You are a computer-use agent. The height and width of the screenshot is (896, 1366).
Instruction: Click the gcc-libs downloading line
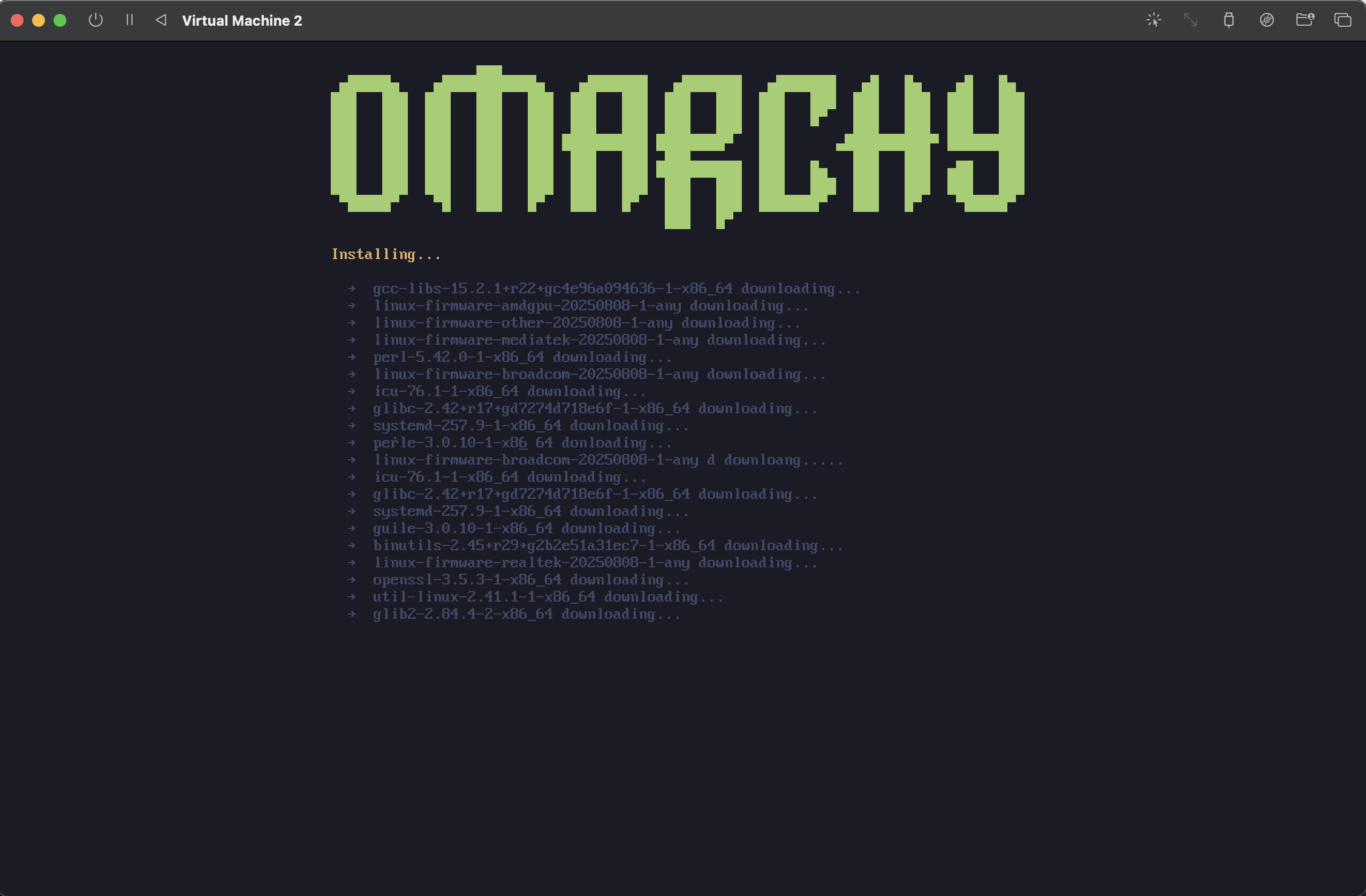click(616, 288)
